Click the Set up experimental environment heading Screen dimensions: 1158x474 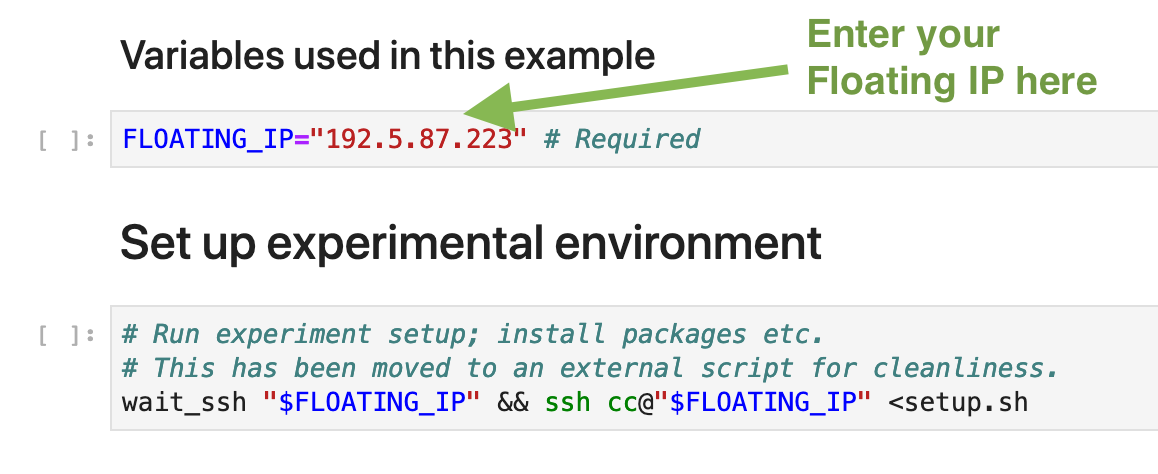470,243
